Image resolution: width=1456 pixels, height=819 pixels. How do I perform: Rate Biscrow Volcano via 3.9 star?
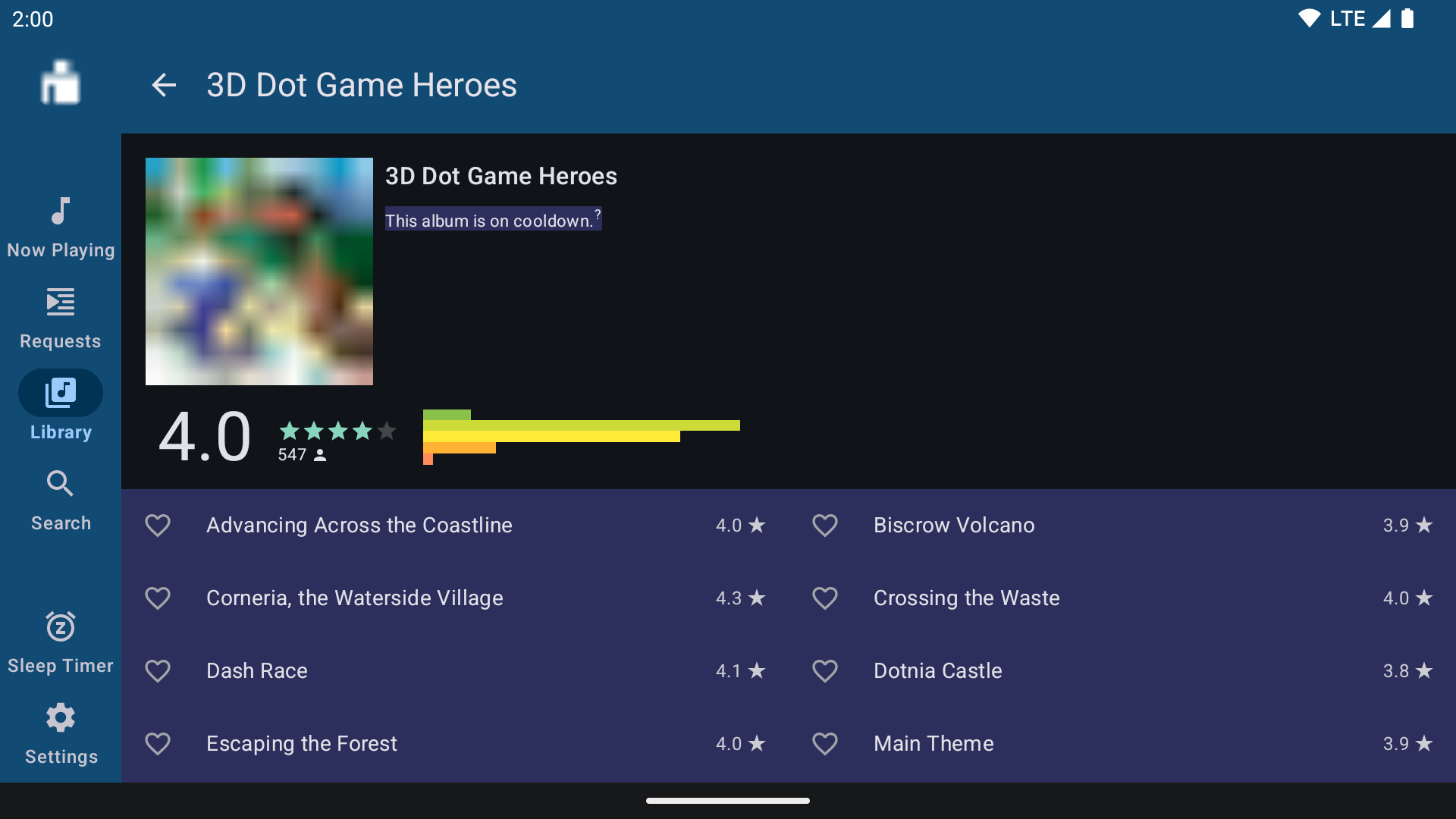[1408, 525]
